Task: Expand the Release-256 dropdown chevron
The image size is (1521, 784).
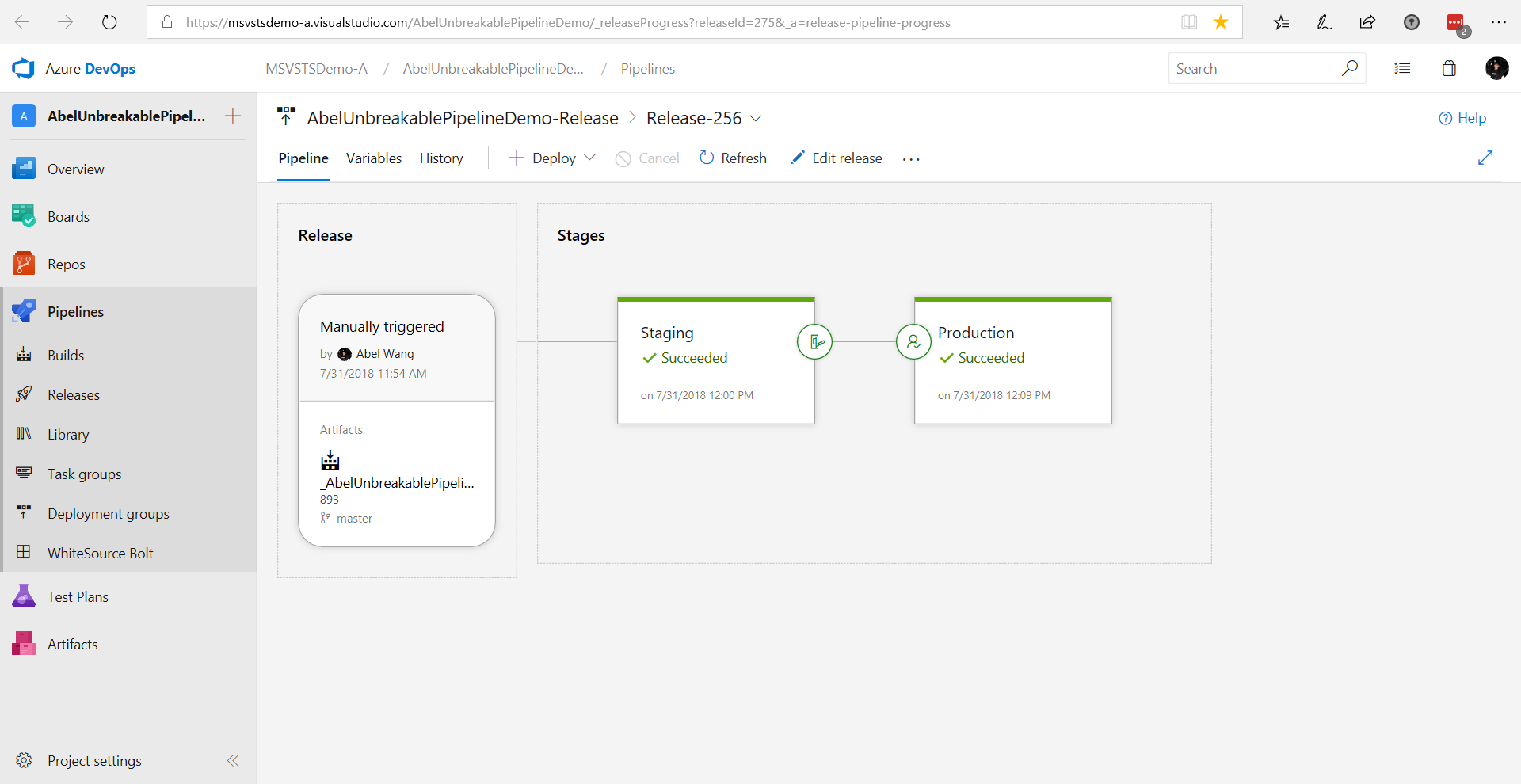Action: tap(756, 118)
